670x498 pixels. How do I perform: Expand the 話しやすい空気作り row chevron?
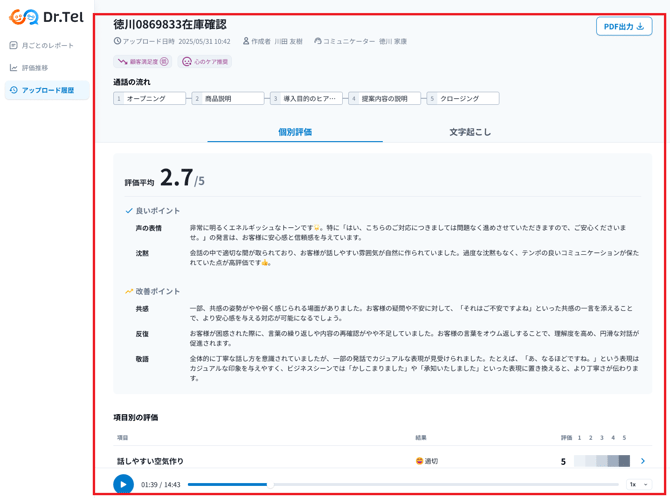point(643,461)
